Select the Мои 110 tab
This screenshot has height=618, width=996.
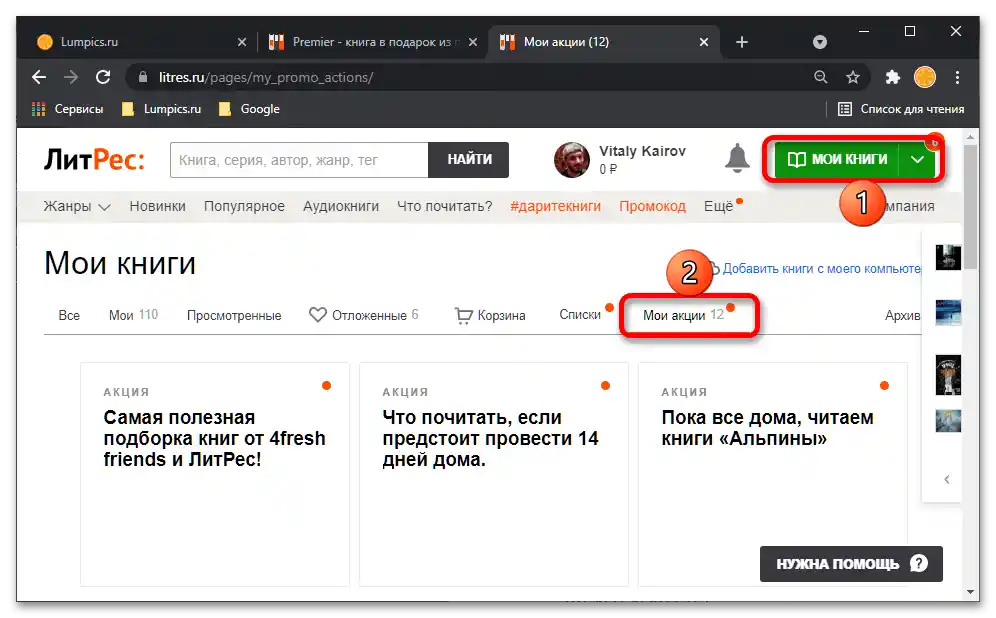pos(133,315)
